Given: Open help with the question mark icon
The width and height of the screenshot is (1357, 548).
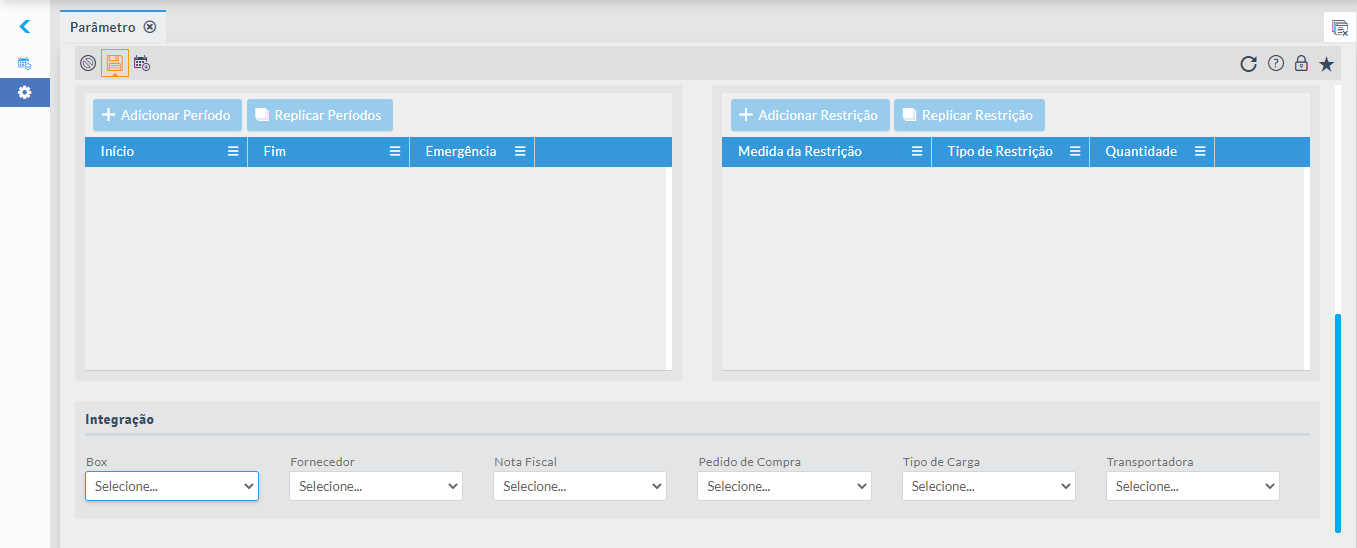Looking at the screenshot, I should point(1276,64).
